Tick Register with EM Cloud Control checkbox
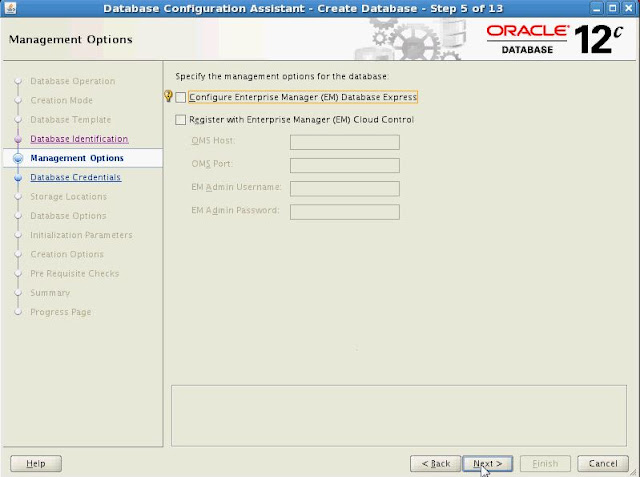The height and width of the screenshot is (477, 640). 180,120
